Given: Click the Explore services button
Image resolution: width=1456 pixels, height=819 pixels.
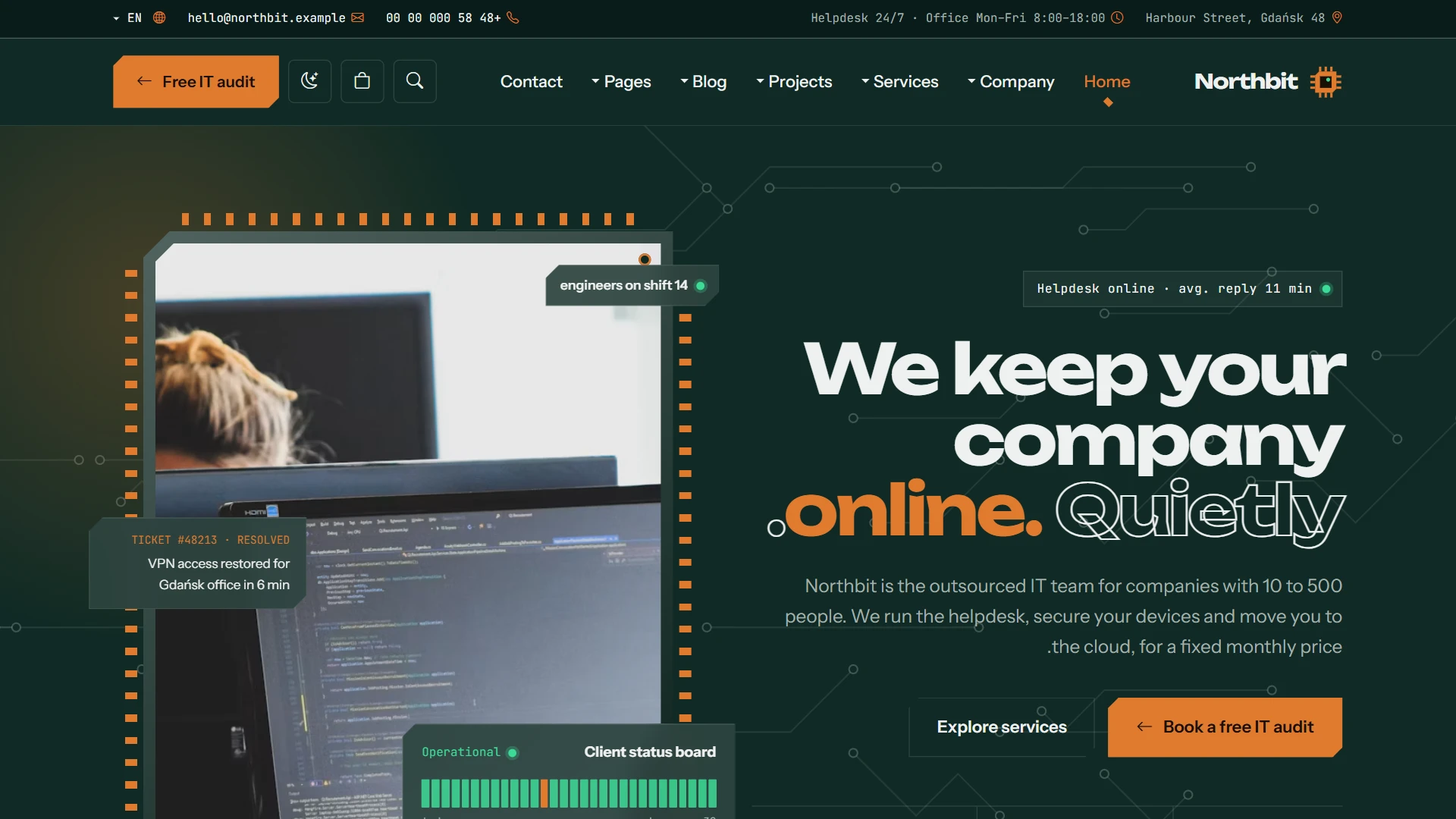Looking at the screenshot, I should click(x=1002, y=727).
